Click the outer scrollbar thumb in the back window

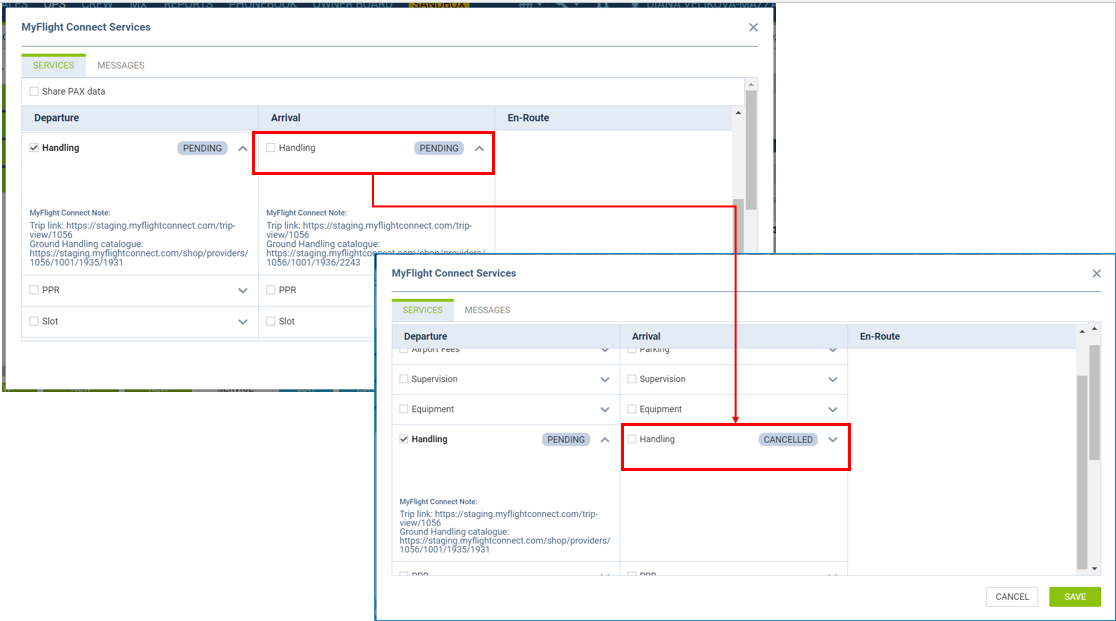[x=751, y=149]
